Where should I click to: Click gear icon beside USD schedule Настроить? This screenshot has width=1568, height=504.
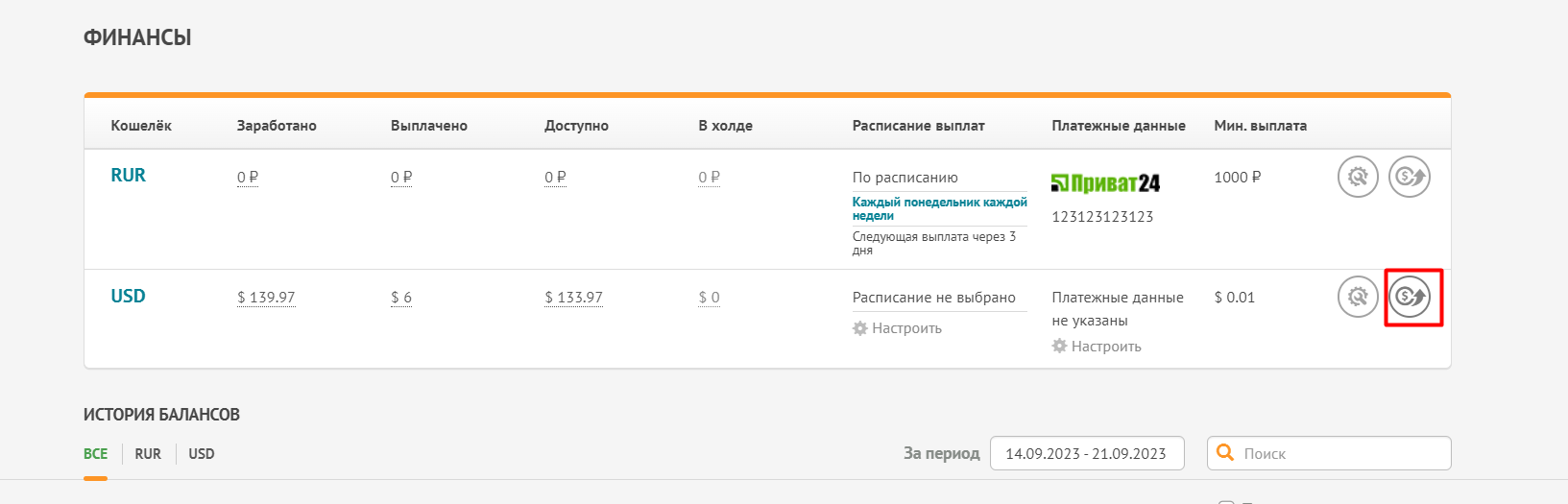pyautogui.click(x=860, y=328)
